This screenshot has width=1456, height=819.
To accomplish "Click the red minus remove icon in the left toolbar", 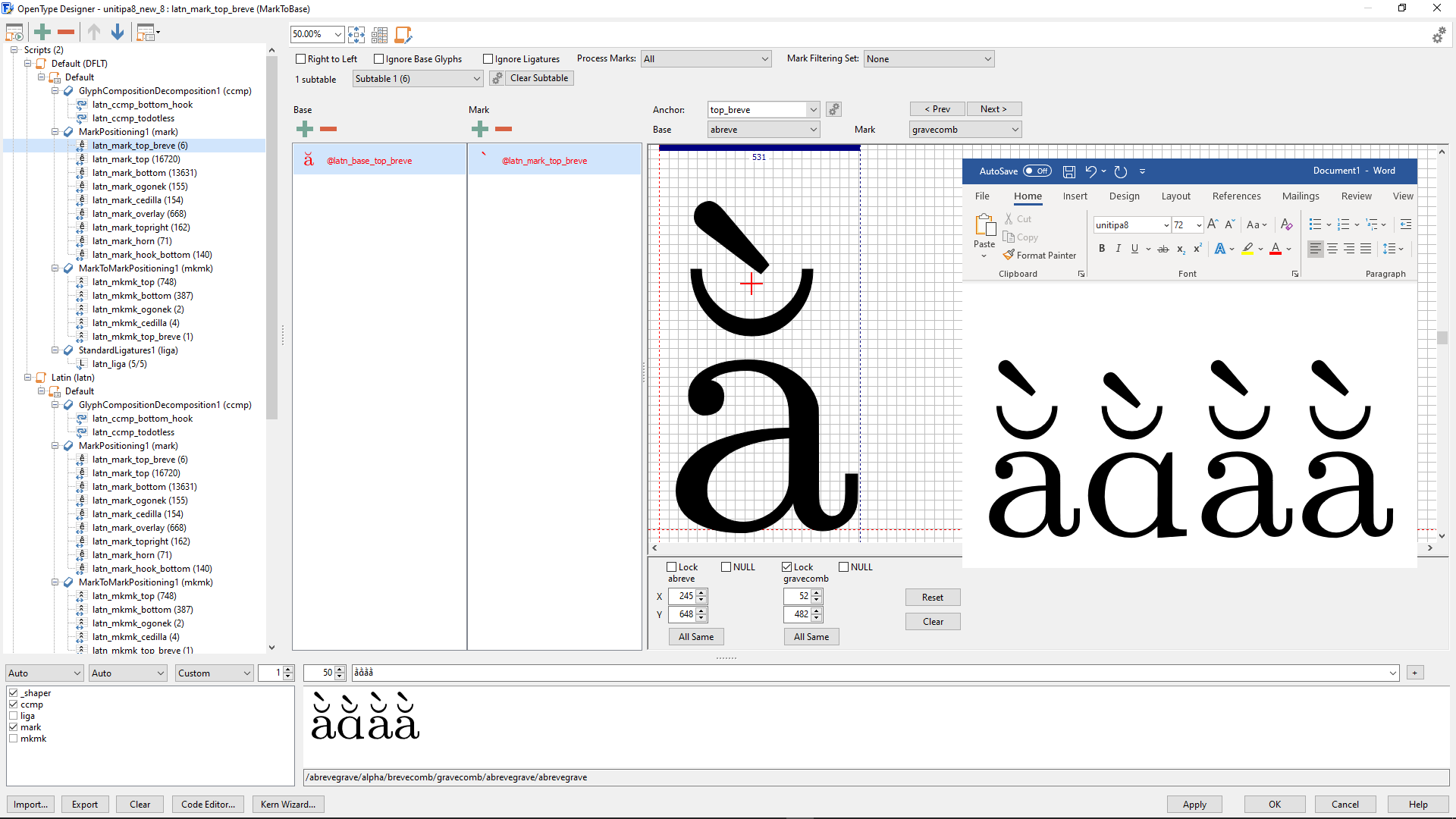I will (66, 32).
